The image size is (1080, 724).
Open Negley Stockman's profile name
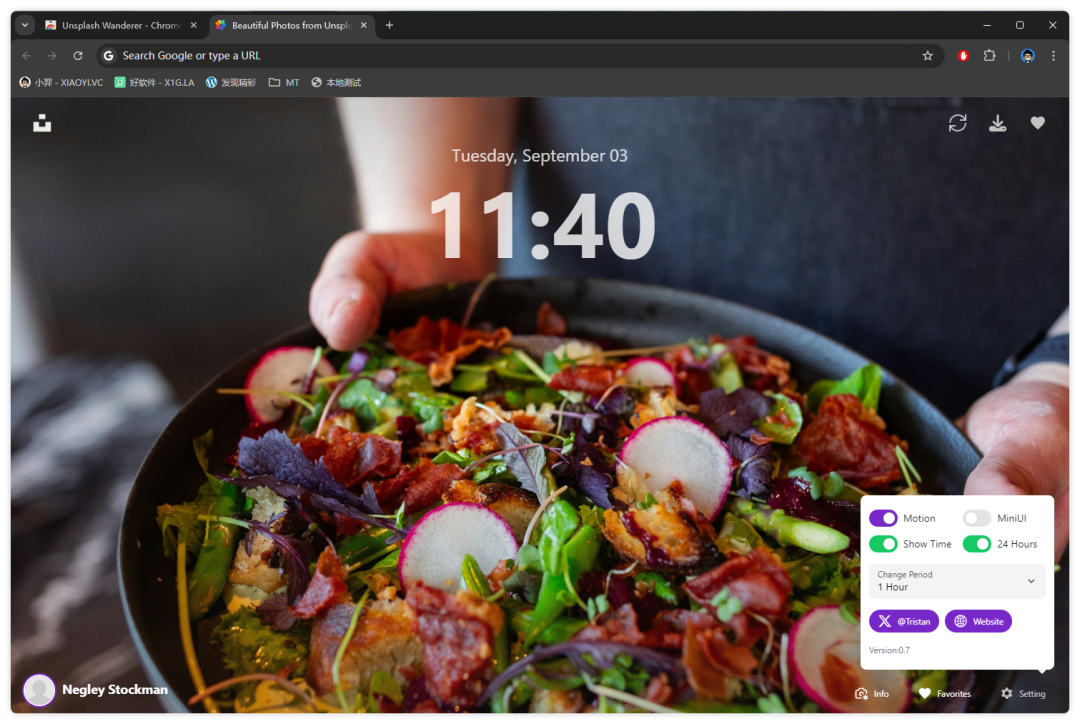[x=115, y=690]
